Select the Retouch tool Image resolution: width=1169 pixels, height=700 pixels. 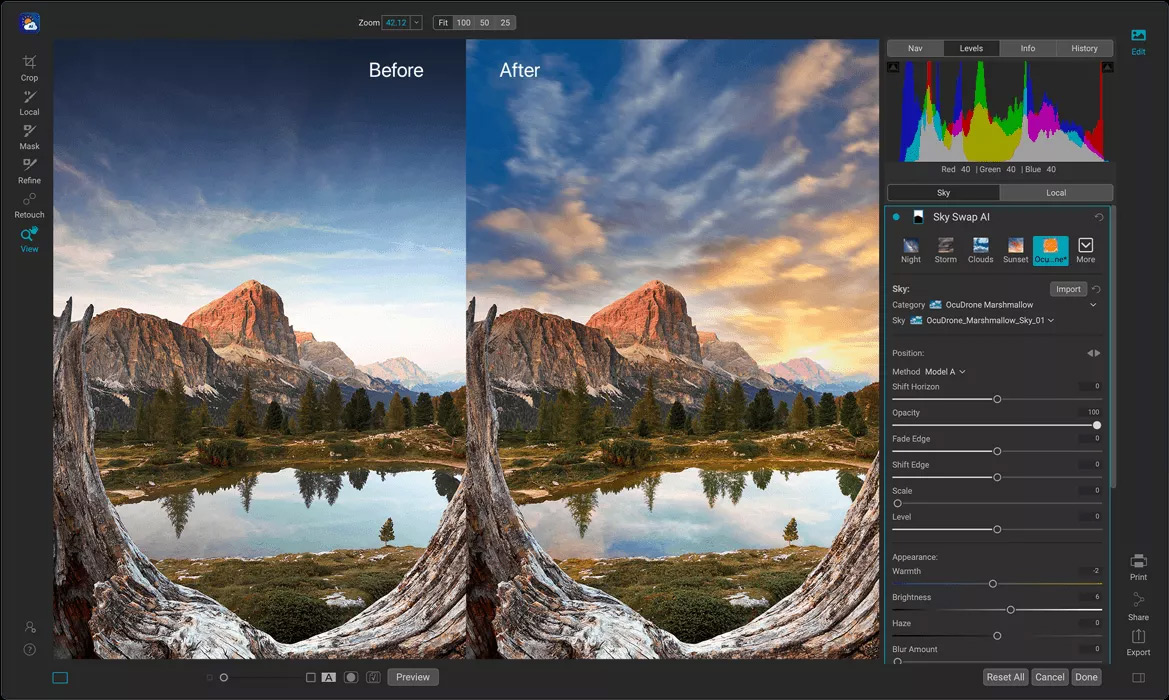(x=29, y=203)
